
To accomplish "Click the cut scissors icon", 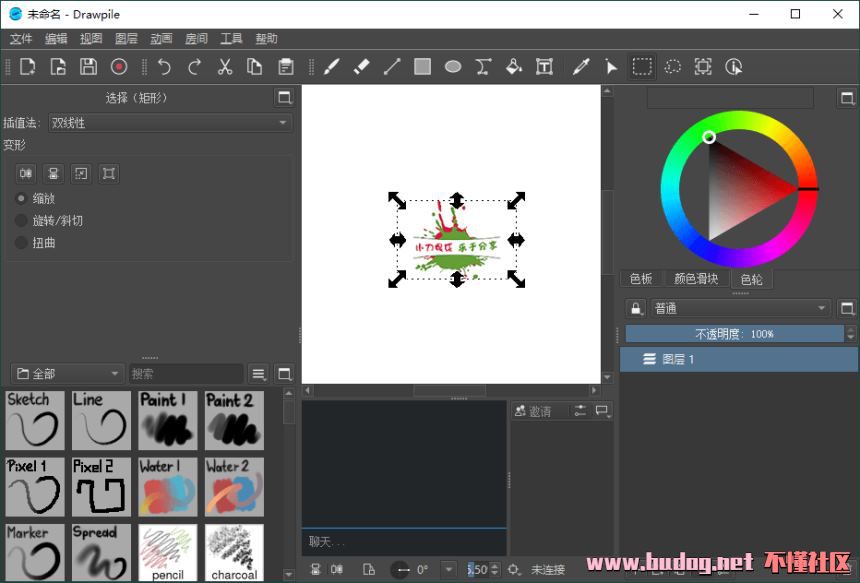I will 225,67.
